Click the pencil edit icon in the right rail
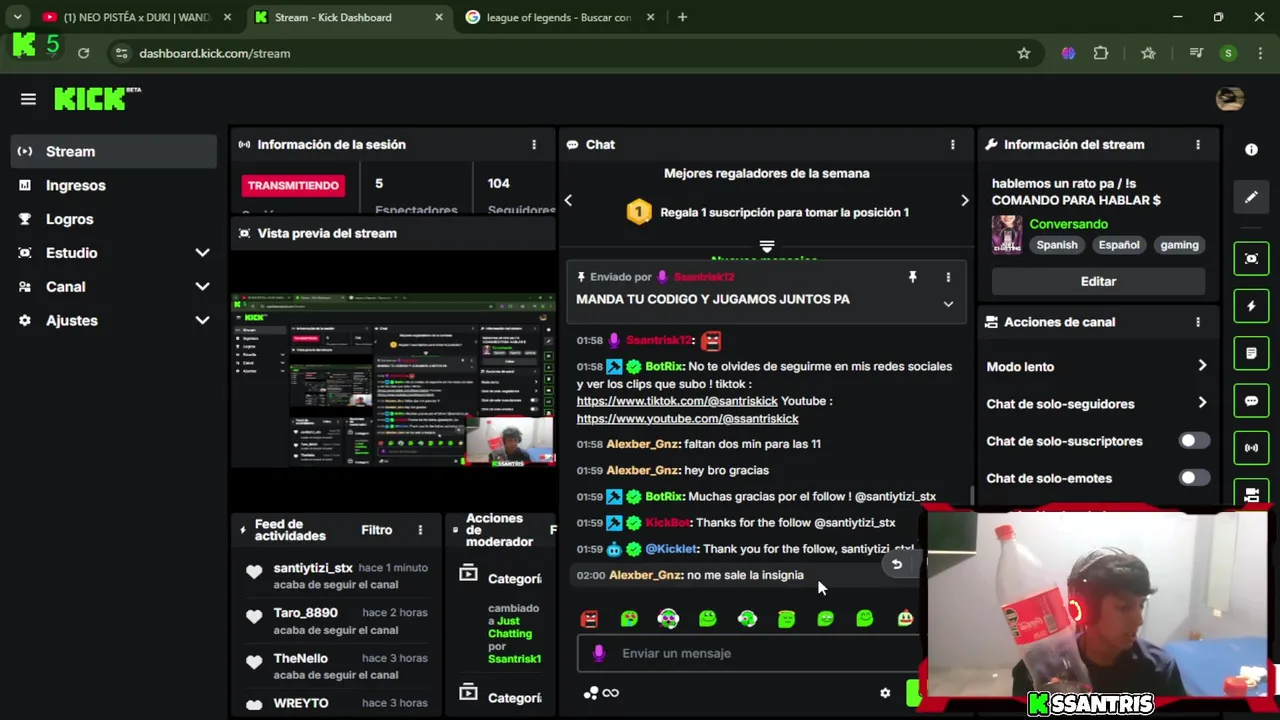 1251,197
